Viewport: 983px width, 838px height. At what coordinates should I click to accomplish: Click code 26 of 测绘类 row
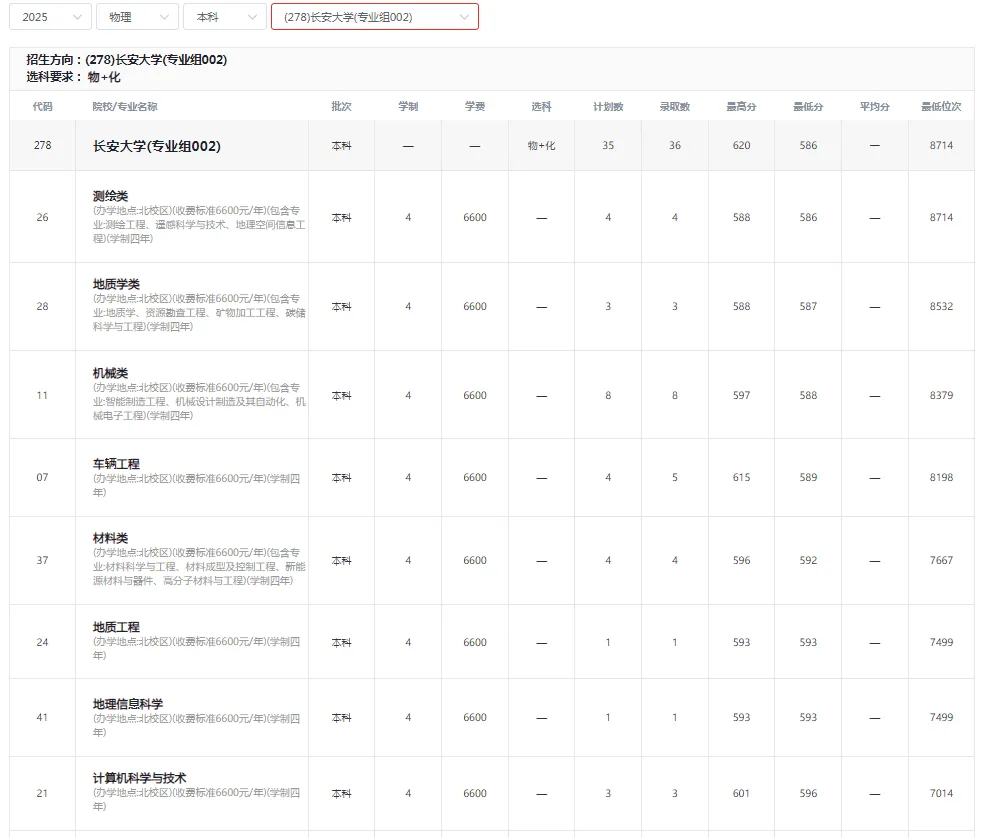[43, 217]
